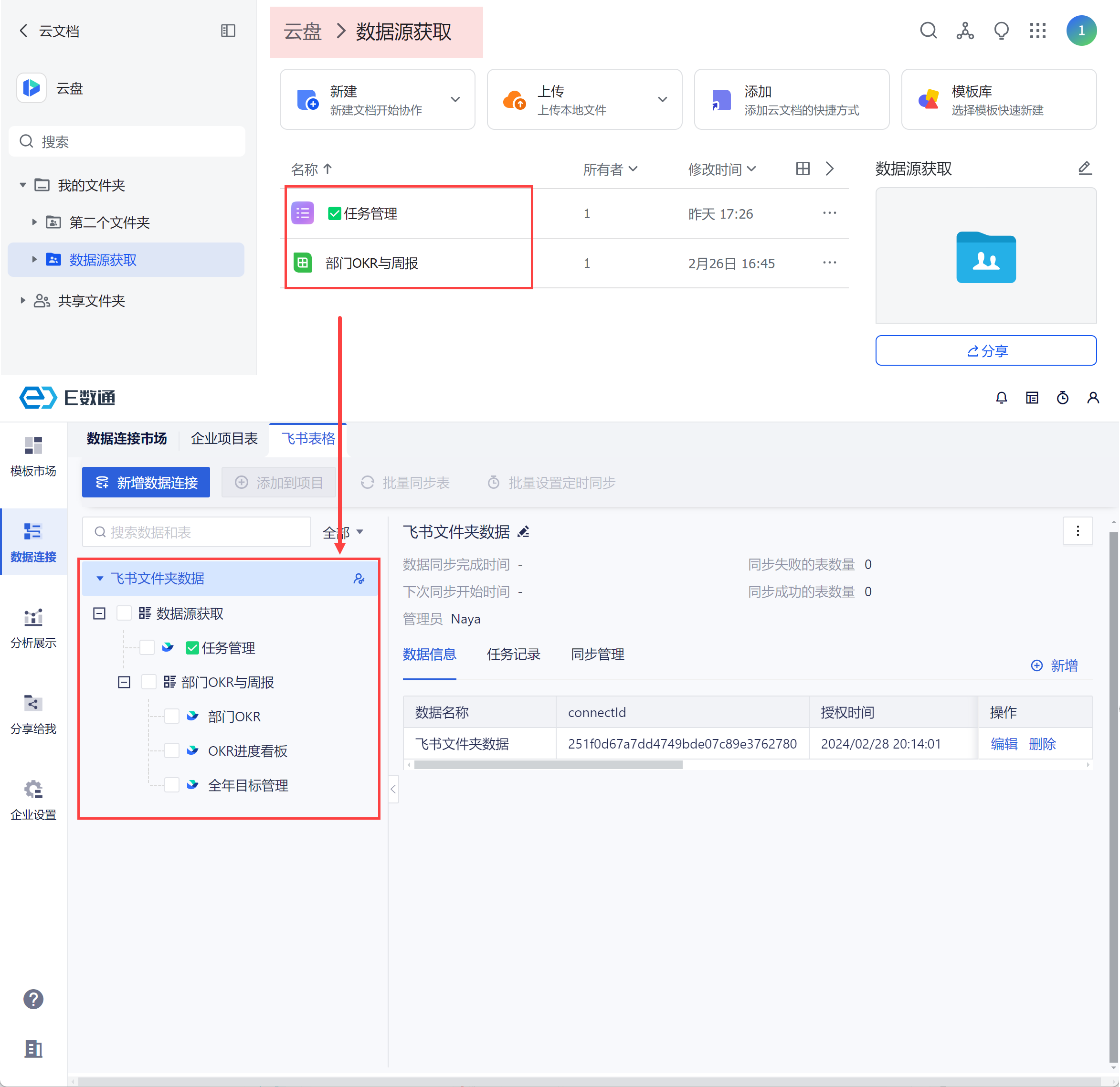1120x1087 pixels.
Task: Switch to the 任务记录 tab
Action: pyautogui.click(x=513, y=654)
